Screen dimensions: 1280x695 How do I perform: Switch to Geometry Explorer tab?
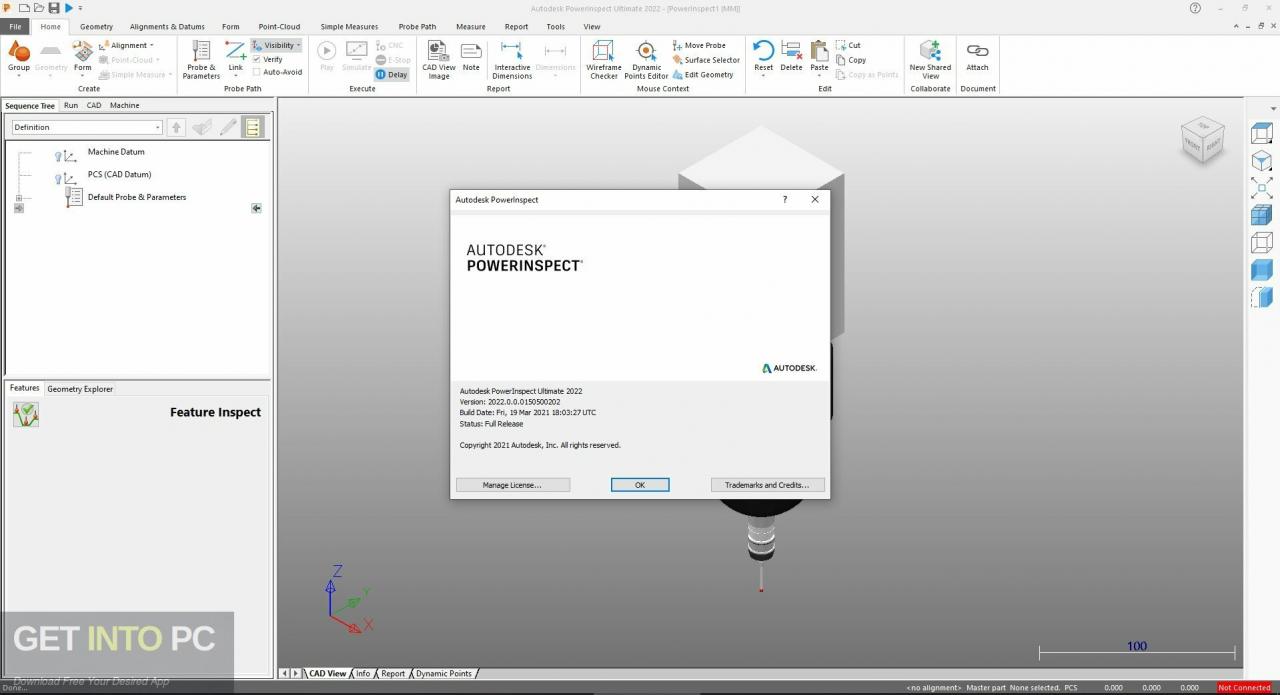coord(80,389)
